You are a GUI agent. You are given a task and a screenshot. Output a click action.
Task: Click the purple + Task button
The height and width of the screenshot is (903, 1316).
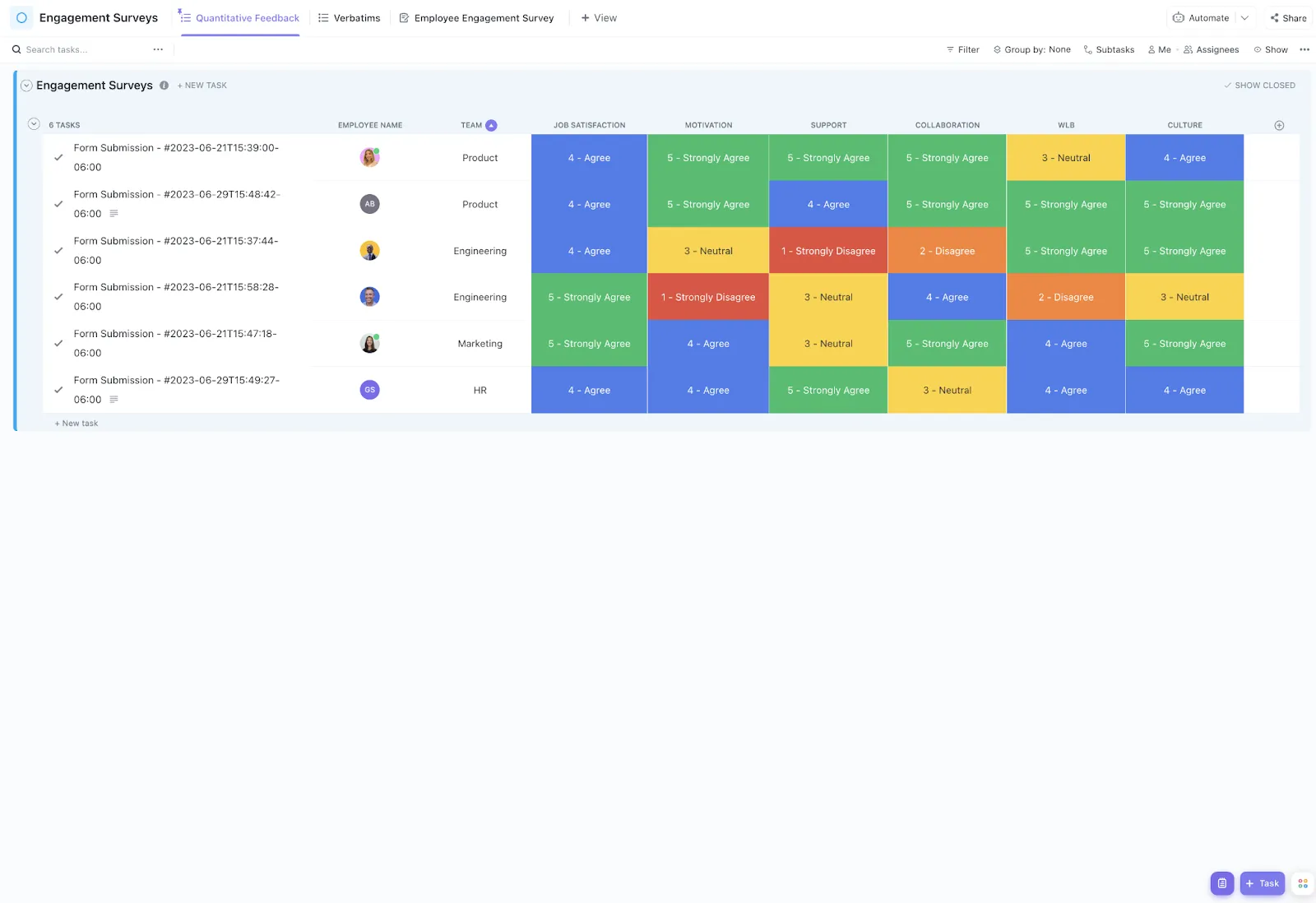click(1263, 883)
